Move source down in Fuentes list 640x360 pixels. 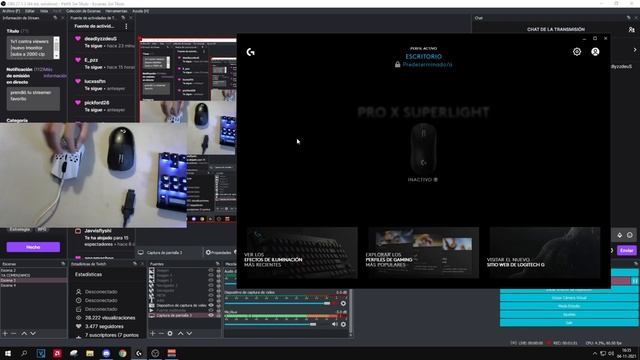(189, 333)
